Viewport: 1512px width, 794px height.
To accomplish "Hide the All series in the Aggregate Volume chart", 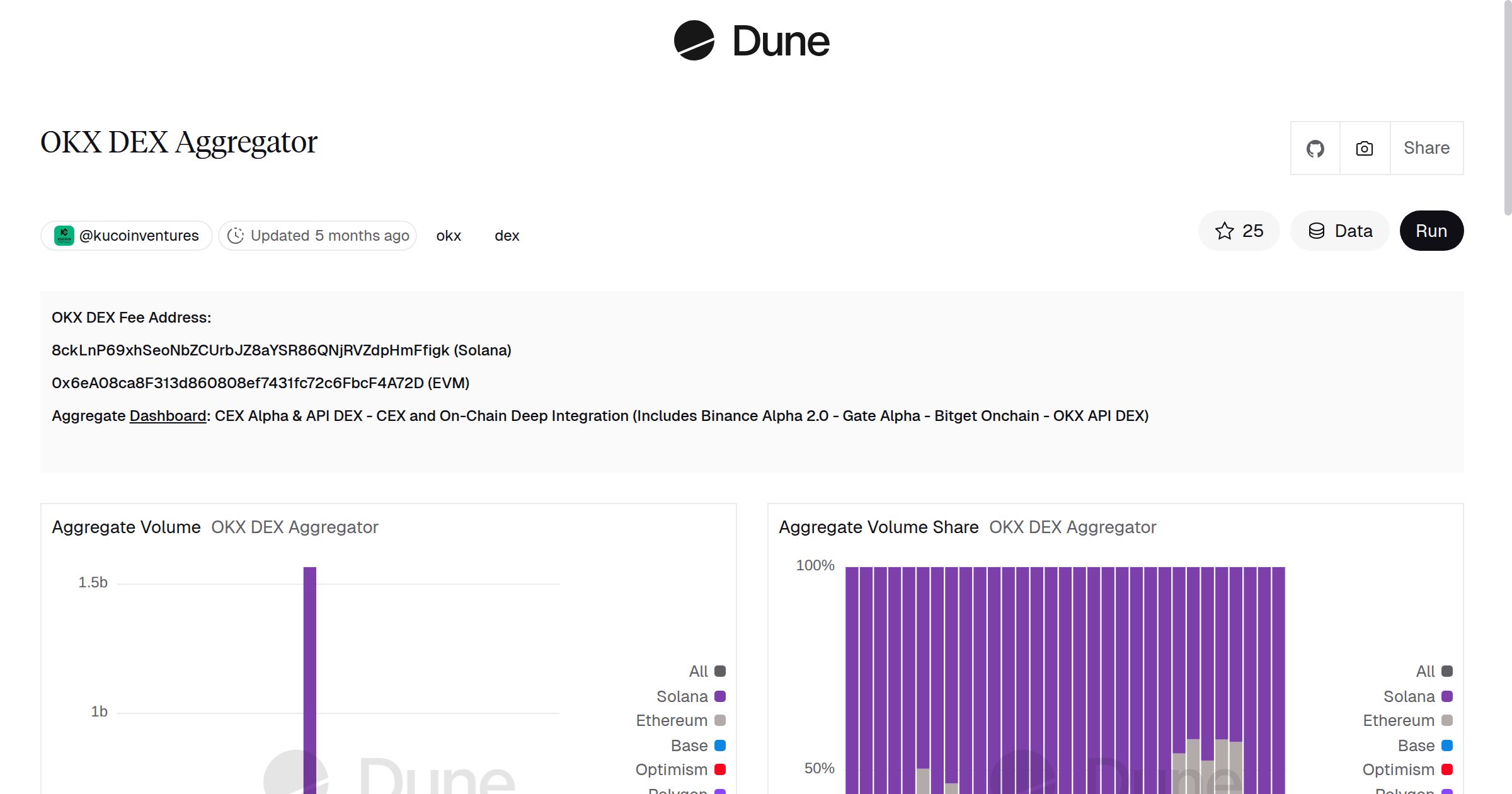I will 720,671.
